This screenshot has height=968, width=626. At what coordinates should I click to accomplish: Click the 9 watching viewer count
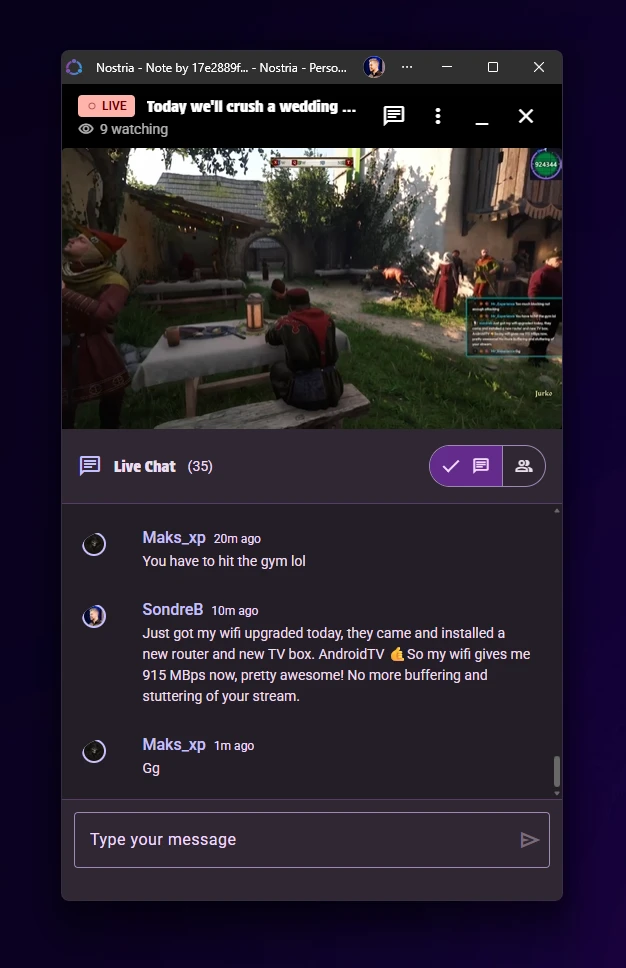pyautogui.click(x=123, y=129)
